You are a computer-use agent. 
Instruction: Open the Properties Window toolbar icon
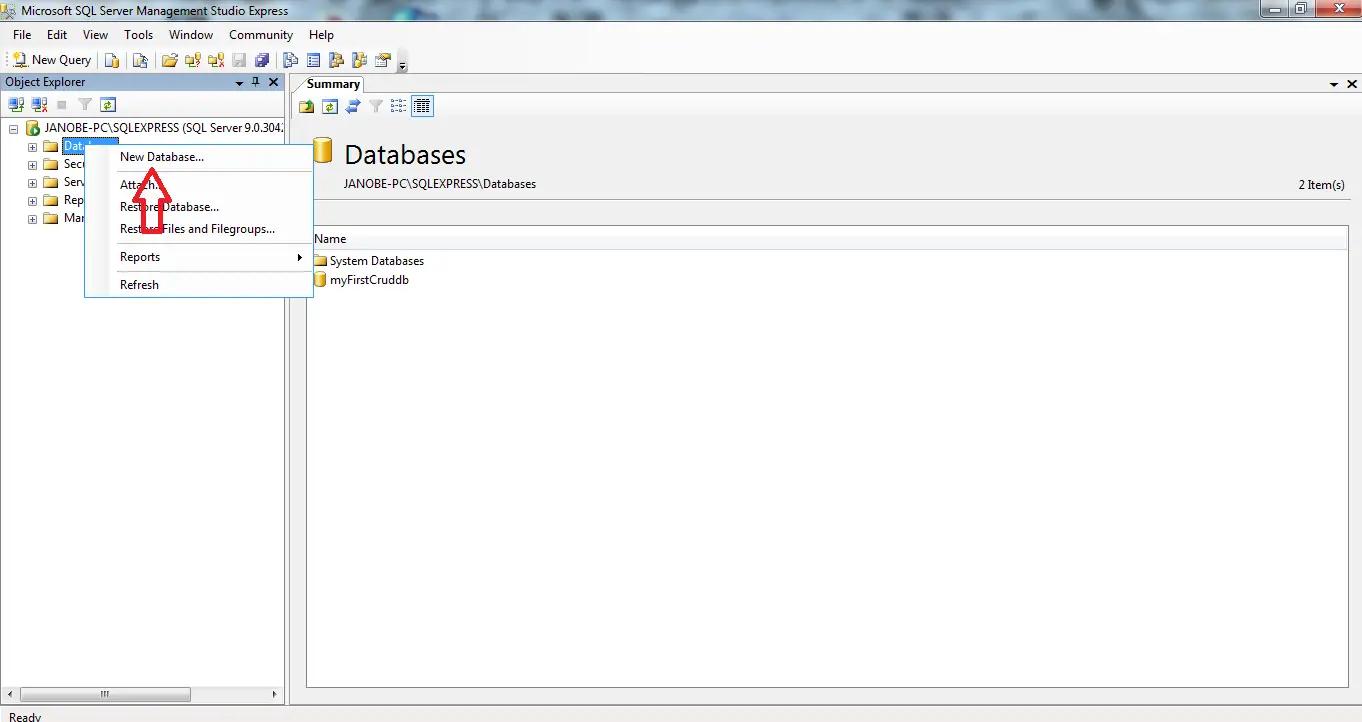pyautogui.click(x=382, y=60)
